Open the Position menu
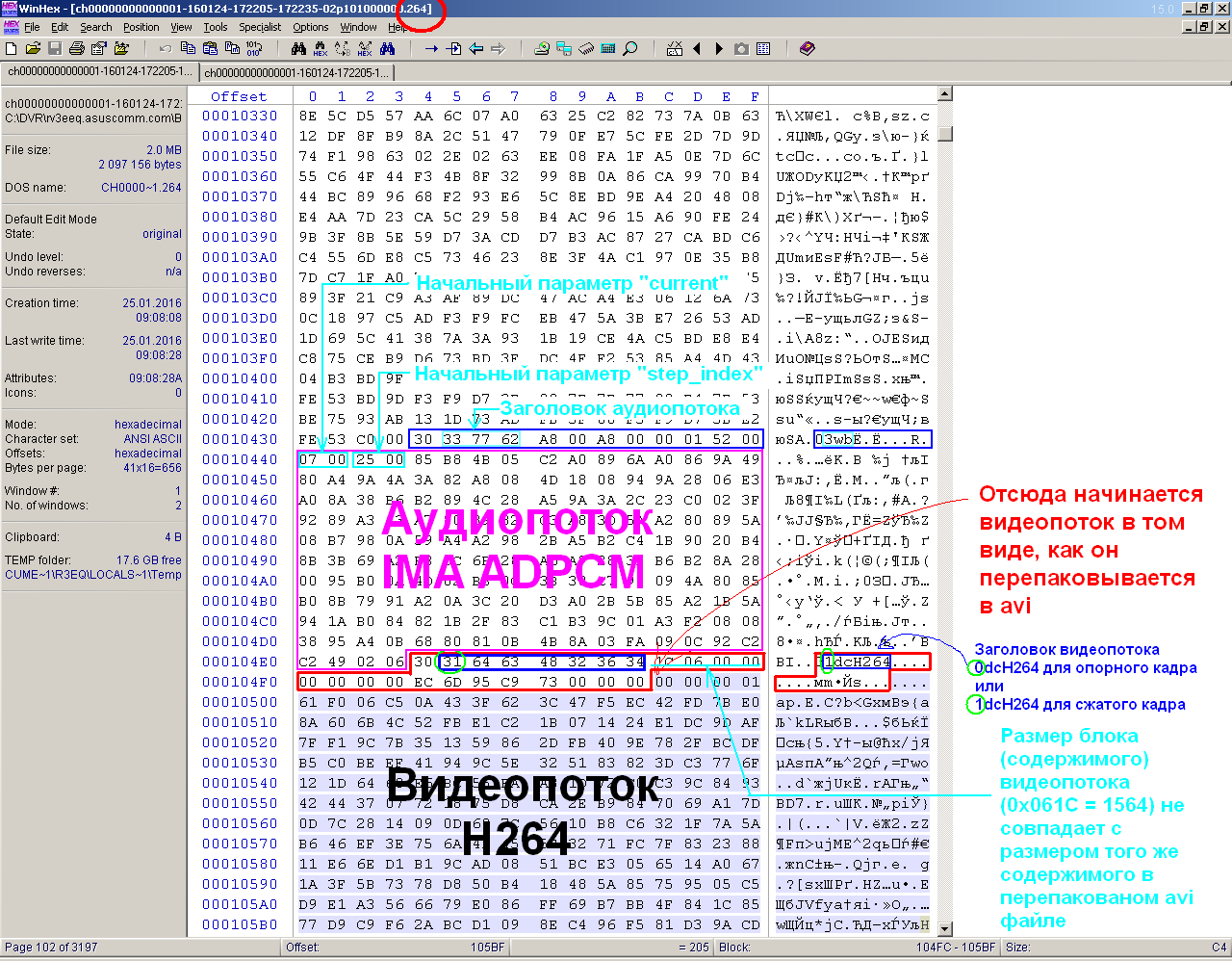This screenshot has height=961, width=1232. coord(141,27)
